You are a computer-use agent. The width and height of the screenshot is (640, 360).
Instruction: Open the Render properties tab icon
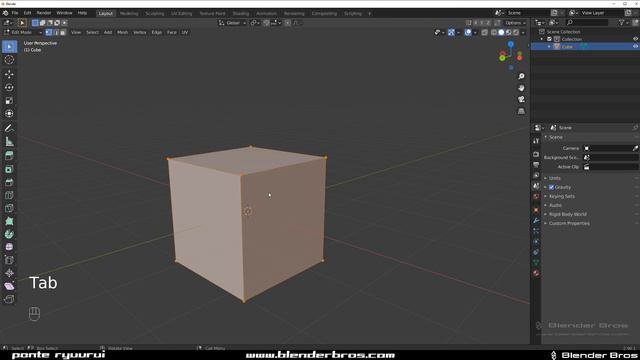536,154
